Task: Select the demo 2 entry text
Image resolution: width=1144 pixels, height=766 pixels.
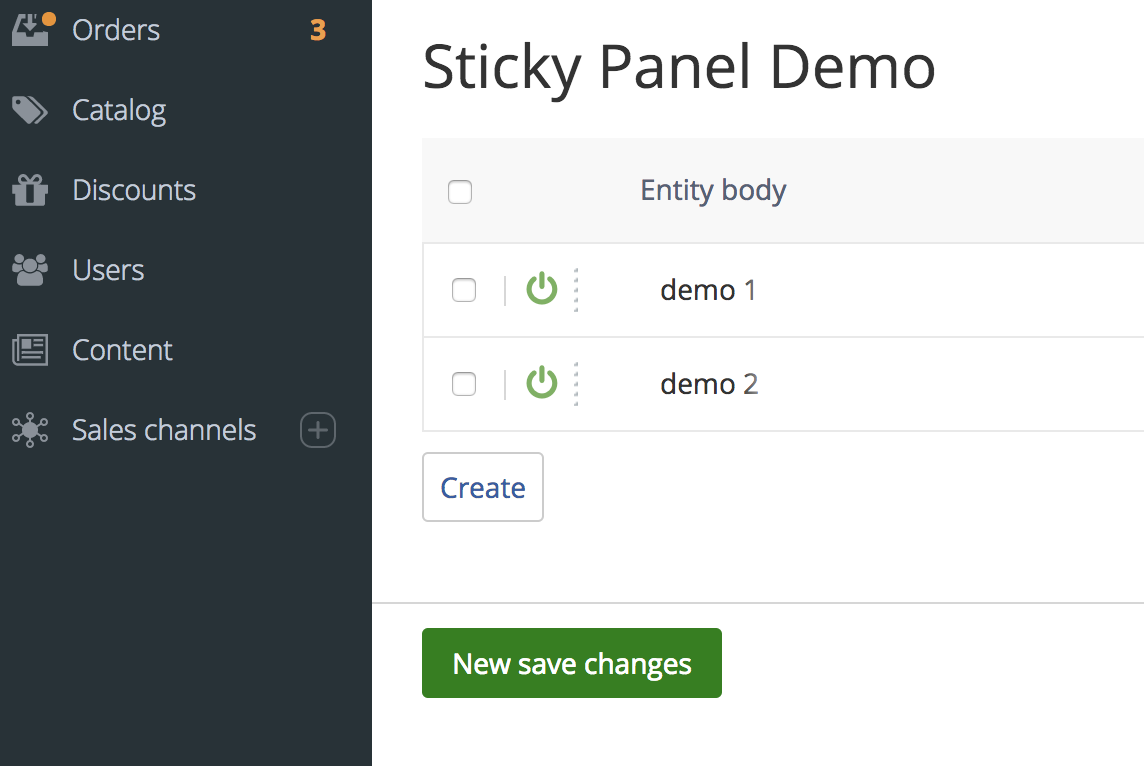Action: (709, 384)
